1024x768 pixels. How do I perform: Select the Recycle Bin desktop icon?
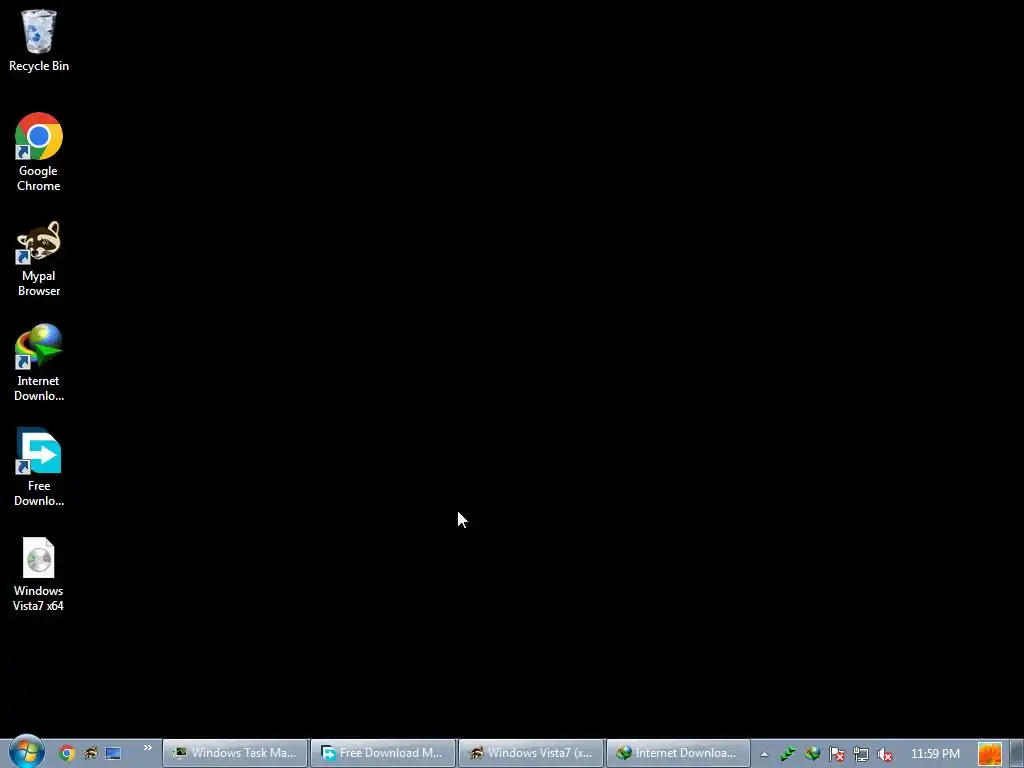(x=39, y=40)
